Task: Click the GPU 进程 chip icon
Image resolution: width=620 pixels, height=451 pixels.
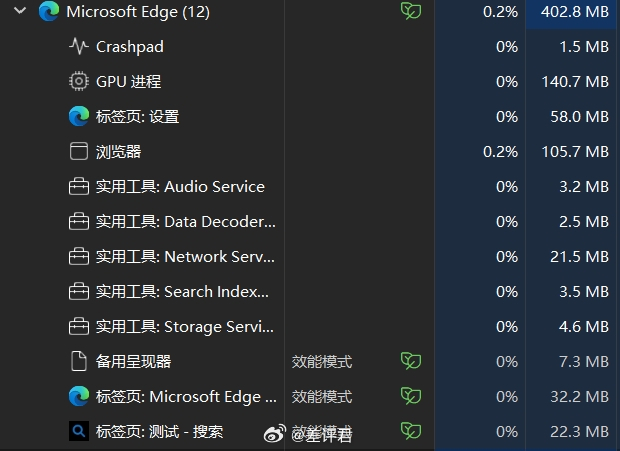Action: pos(79,81)
